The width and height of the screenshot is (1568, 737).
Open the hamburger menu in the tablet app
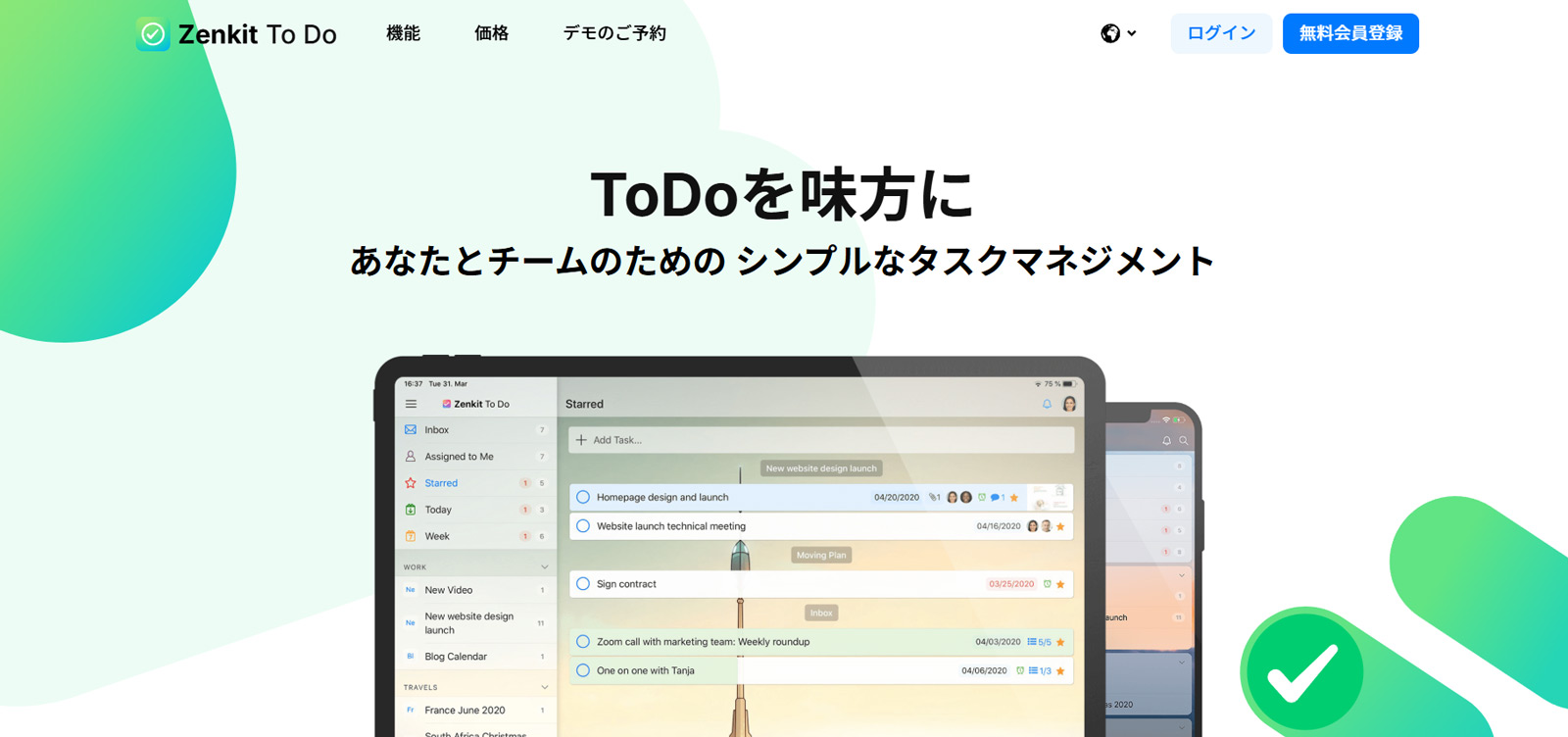411,404
